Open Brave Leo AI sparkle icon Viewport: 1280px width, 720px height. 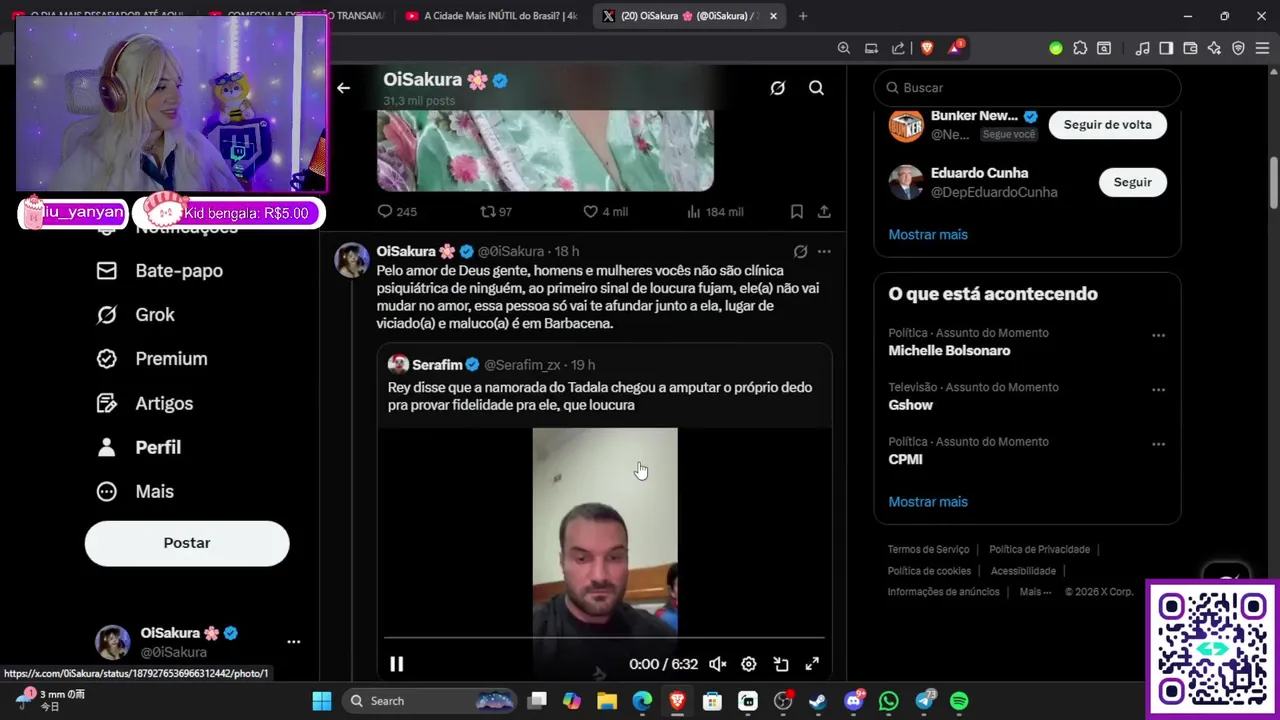click(x=1214, y=48)
